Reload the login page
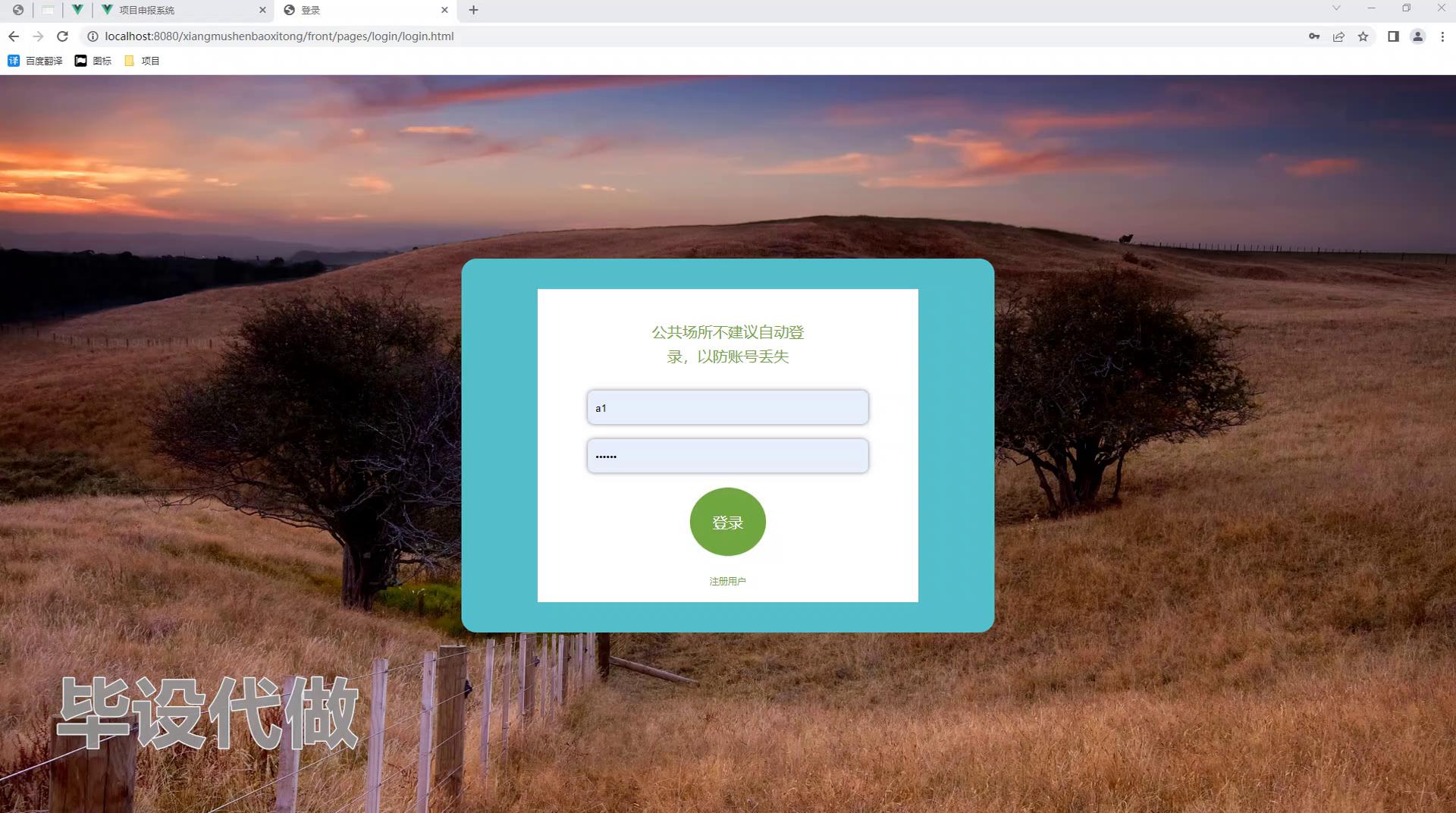 coord(63,36)
